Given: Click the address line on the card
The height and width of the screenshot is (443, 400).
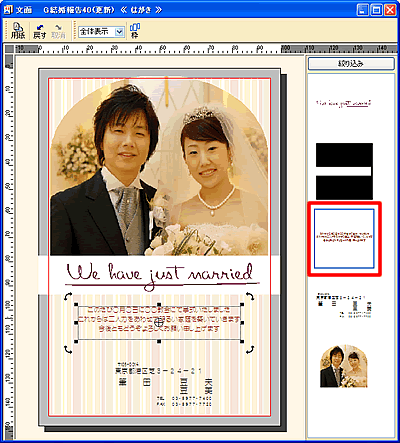Looking at the screenshot, I should coord(158,371).
